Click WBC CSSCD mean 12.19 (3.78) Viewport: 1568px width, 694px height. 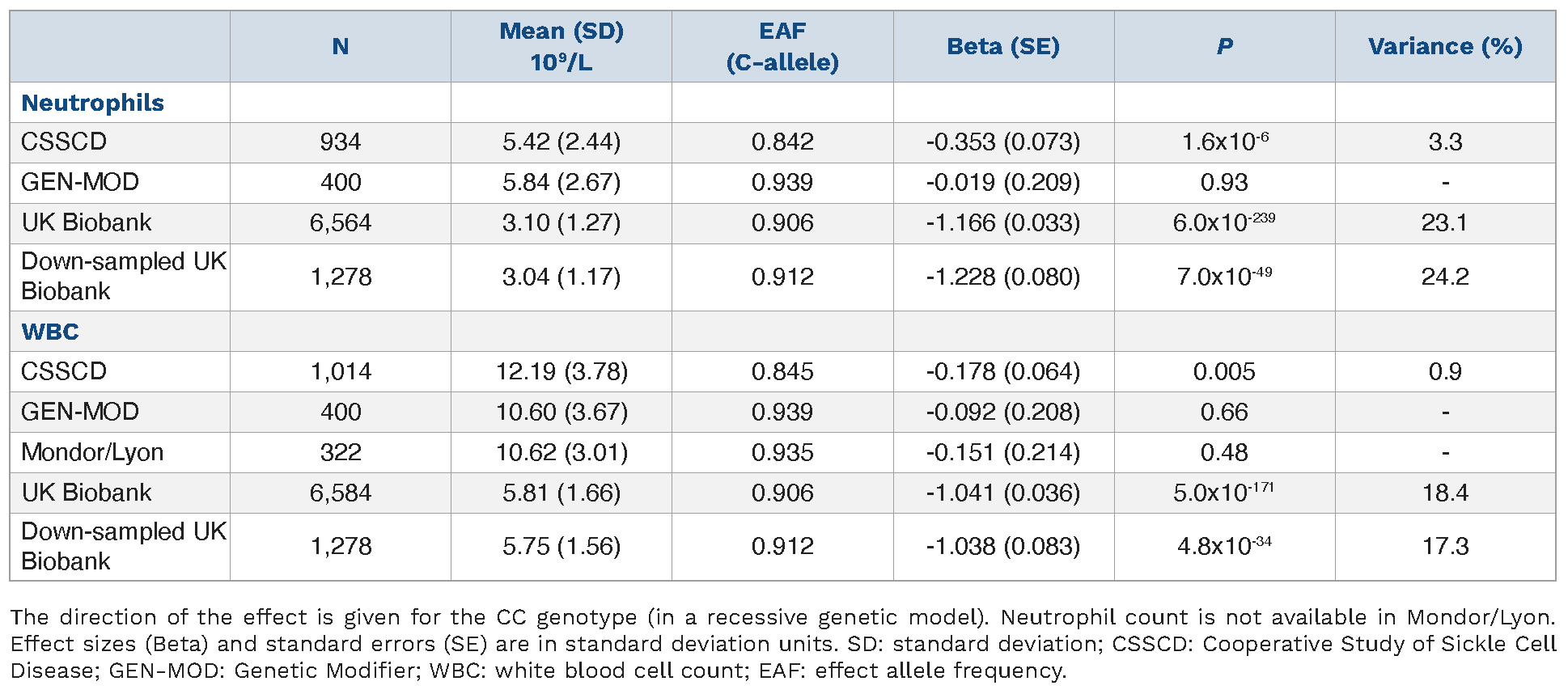562,372
